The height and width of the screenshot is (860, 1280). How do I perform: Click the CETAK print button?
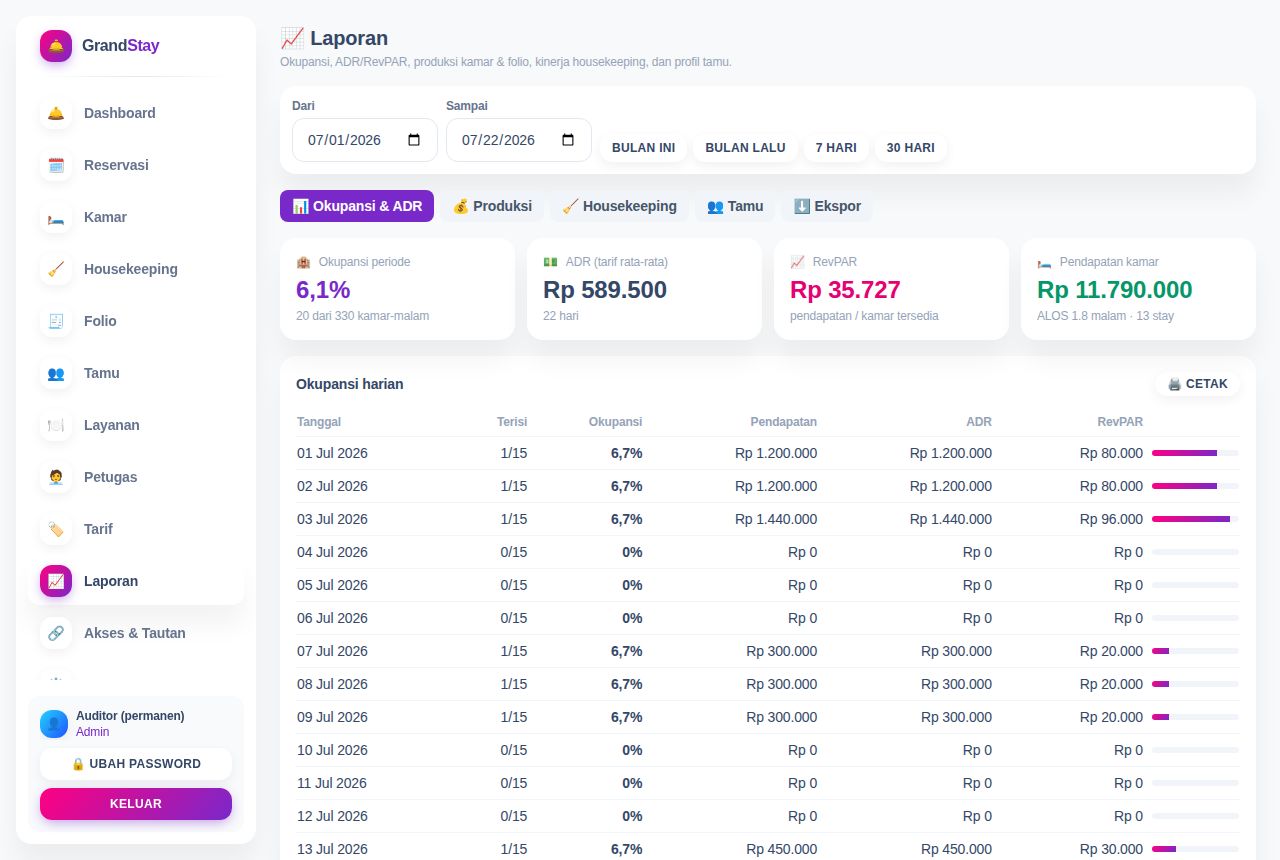tap(1197, 384)
